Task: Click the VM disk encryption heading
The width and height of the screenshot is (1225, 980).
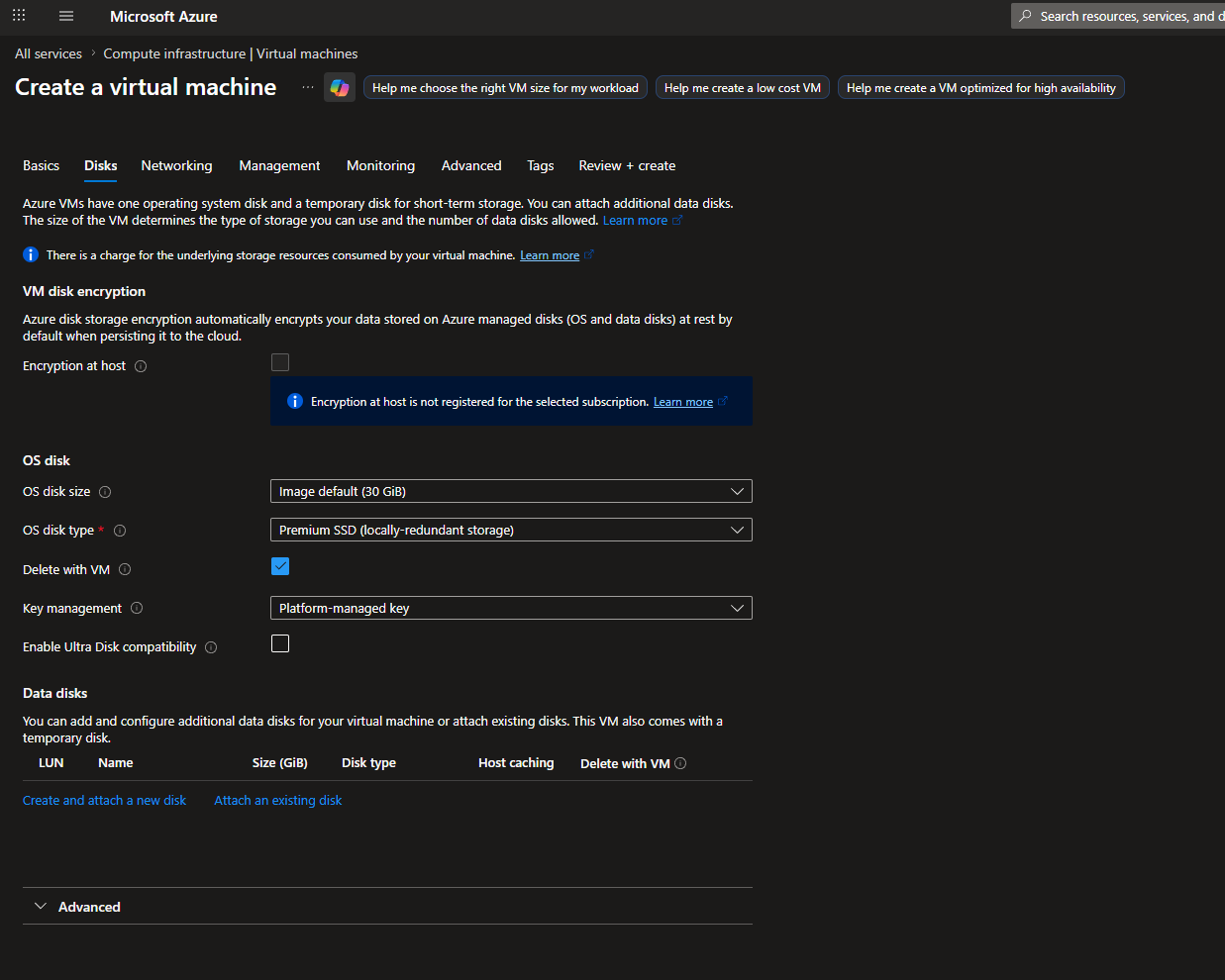Action: [x=84, y=291]
